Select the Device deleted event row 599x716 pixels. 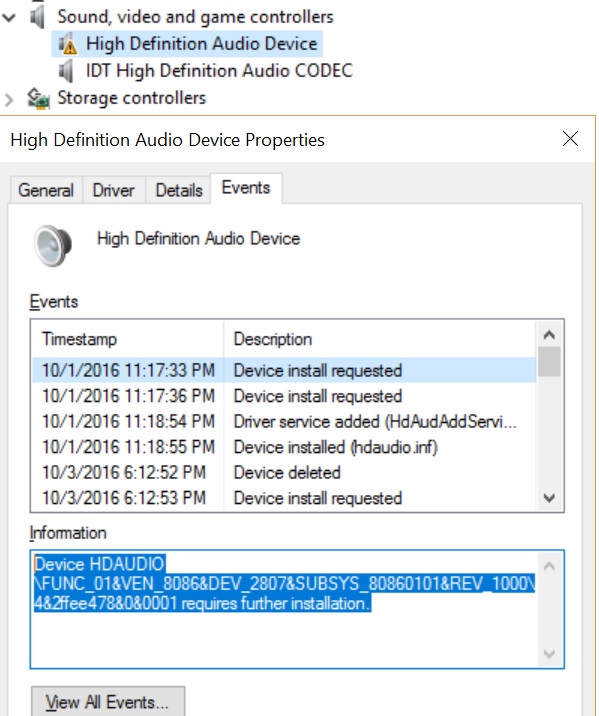[284, 473]
